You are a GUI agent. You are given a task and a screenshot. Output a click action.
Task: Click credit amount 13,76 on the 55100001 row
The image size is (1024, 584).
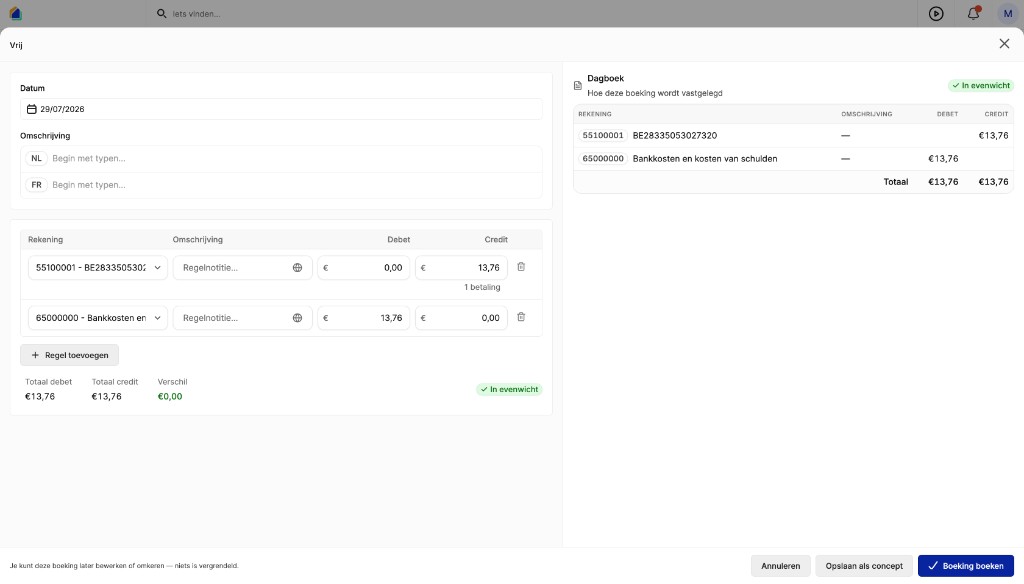click(462, 268)
